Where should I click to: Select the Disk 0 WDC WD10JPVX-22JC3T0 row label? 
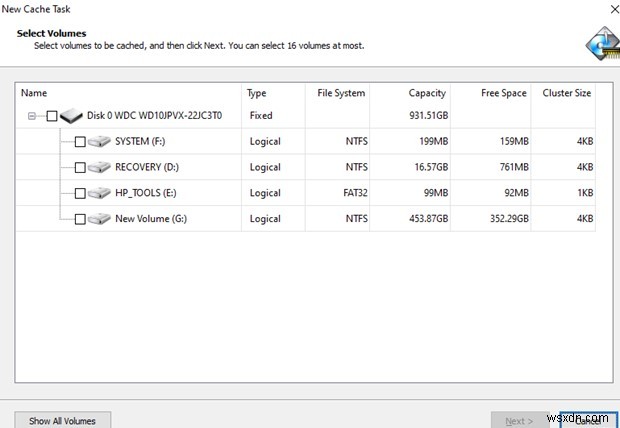(154, 116)
